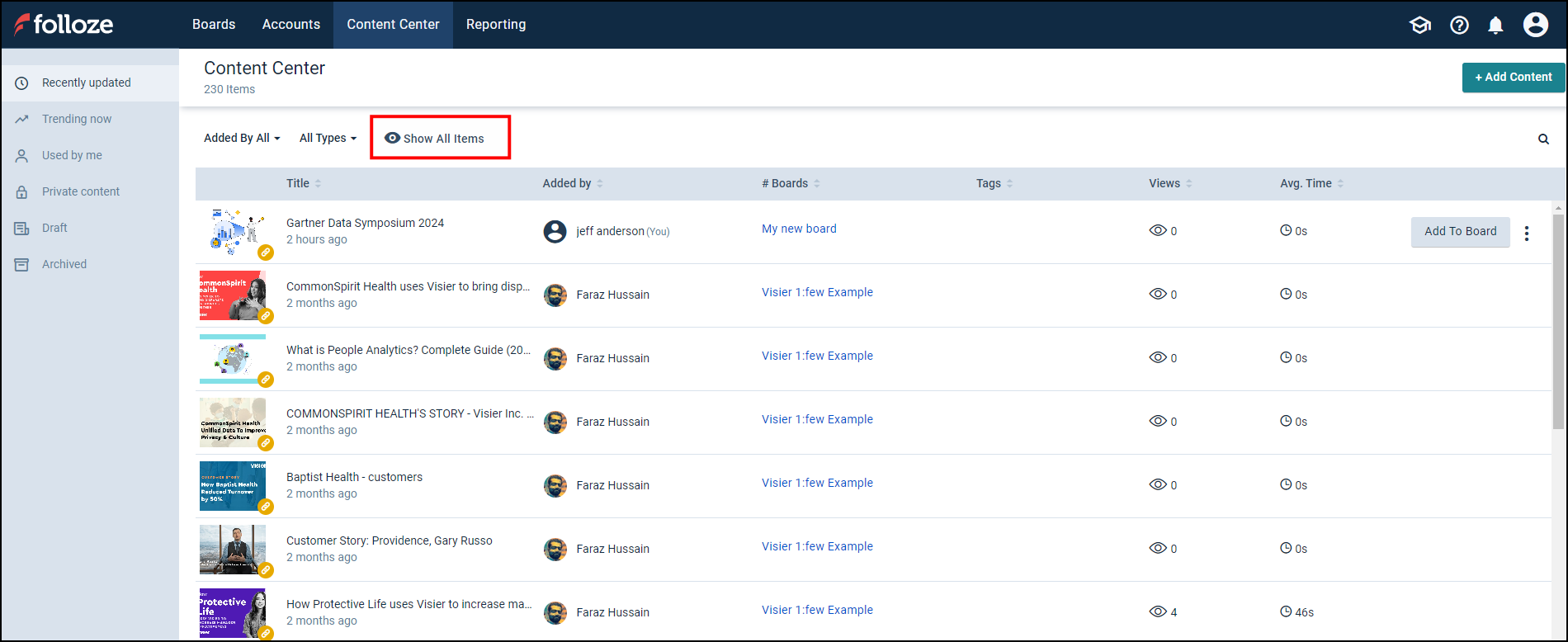Open the Baptist Health customers thumbnail
The image size is (1568, 642).
(x=233, y=486)
